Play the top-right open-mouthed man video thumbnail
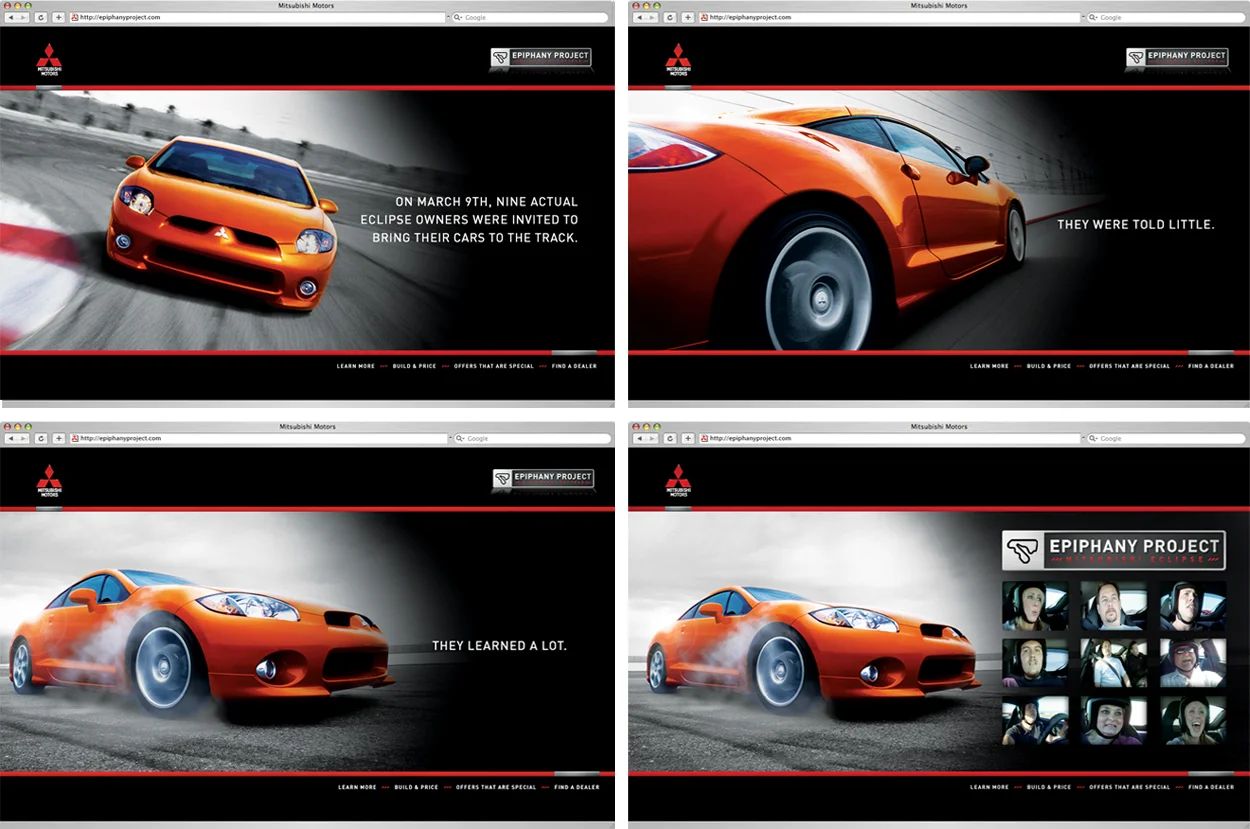The width and height of the screenshot is (1250, 829). (x=1193, y=606)
